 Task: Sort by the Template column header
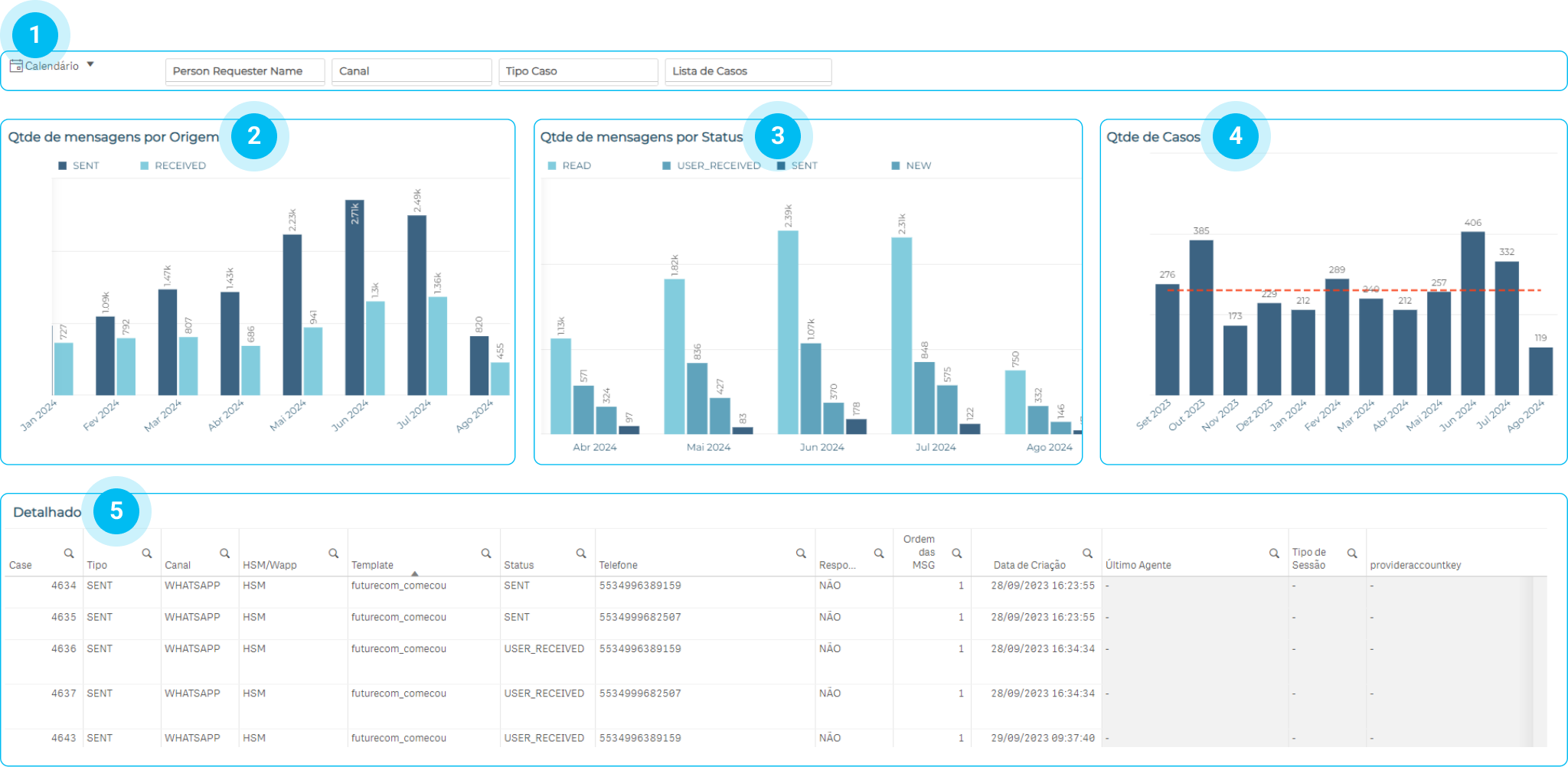click(x=372, y=565)
